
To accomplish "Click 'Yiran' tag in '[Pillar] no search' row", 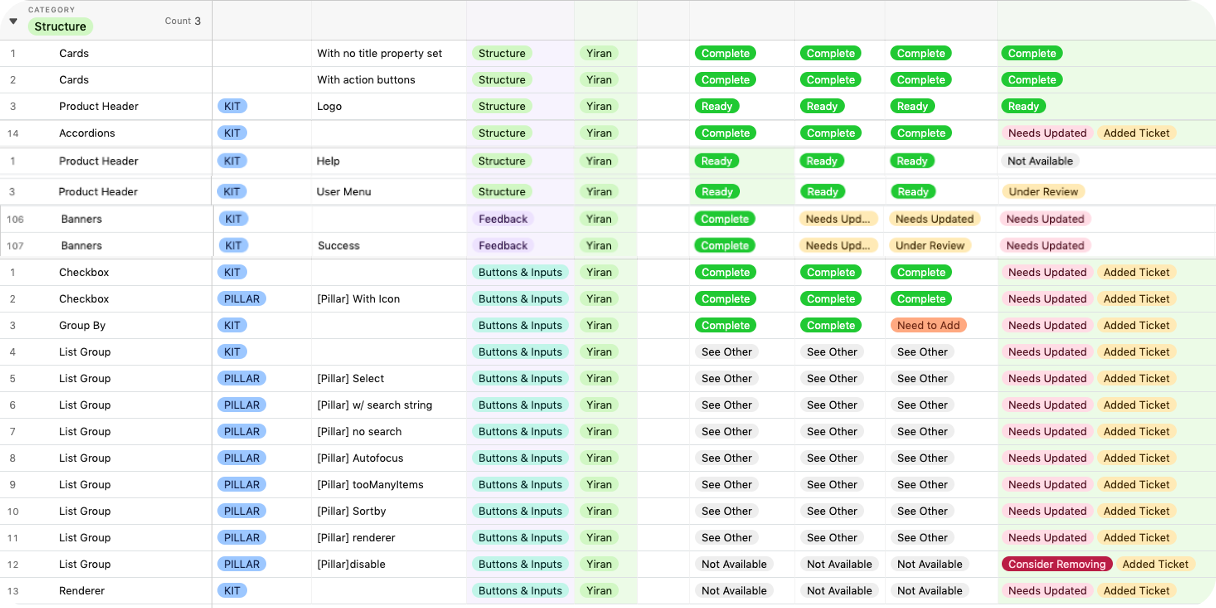I will 599,432.
